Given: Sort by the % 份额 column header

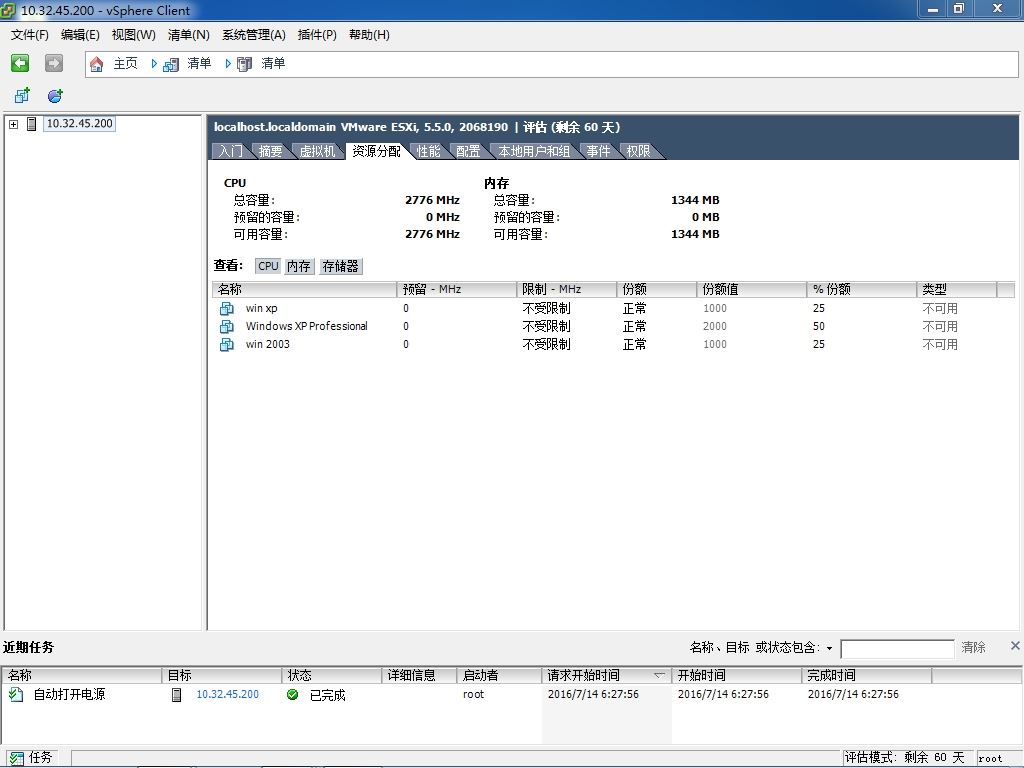Looking at the screenshot, I should [861, 289].
